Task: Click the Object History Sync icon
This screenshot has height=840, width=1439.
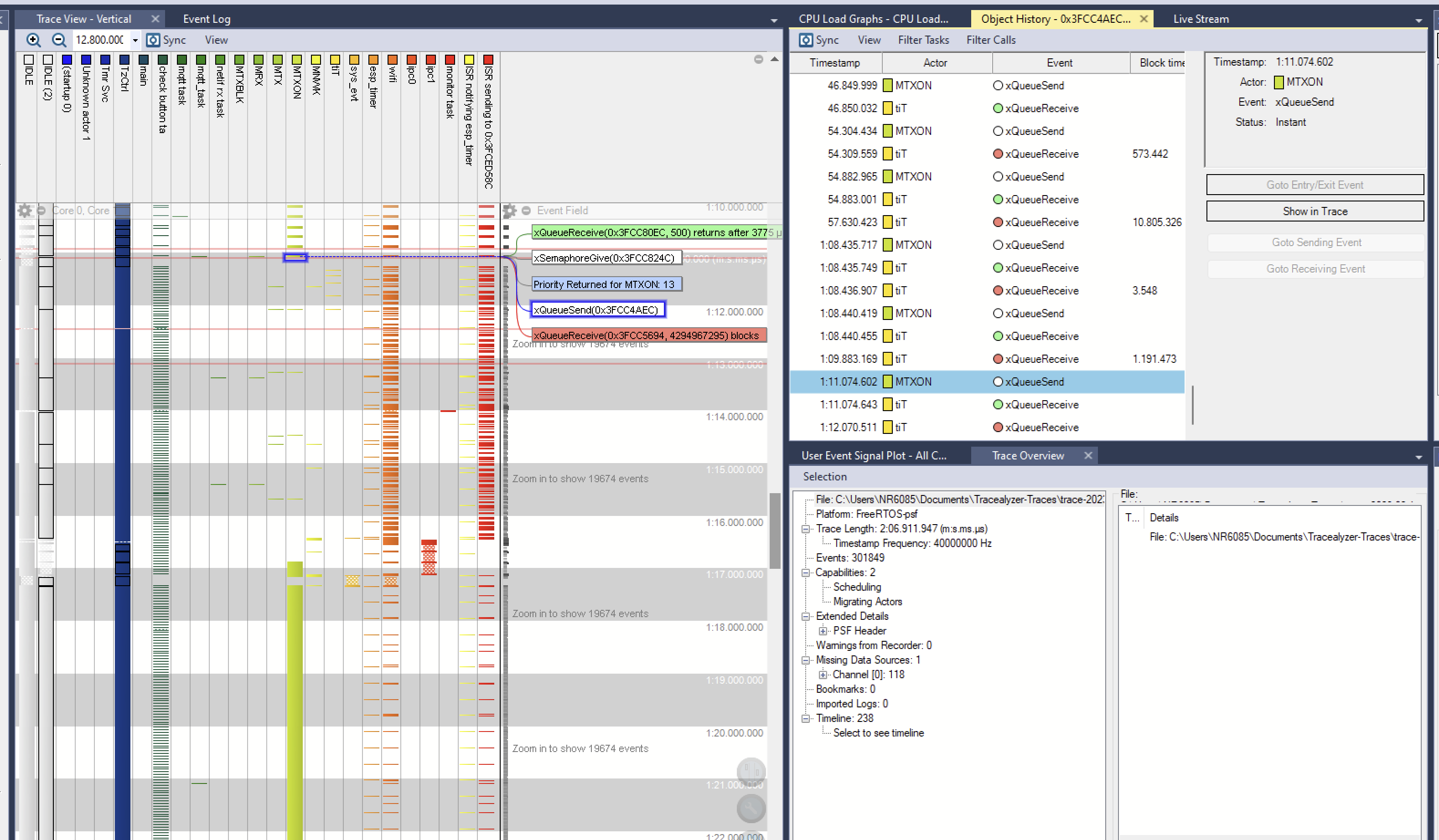Action: tap(806, 39)
